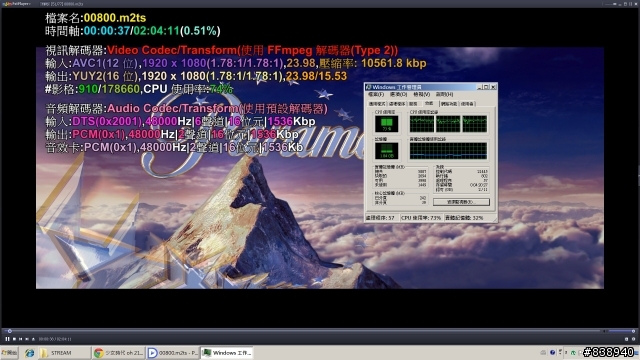Click the elapsed time readout in control bar

click(x=55, y=339)
